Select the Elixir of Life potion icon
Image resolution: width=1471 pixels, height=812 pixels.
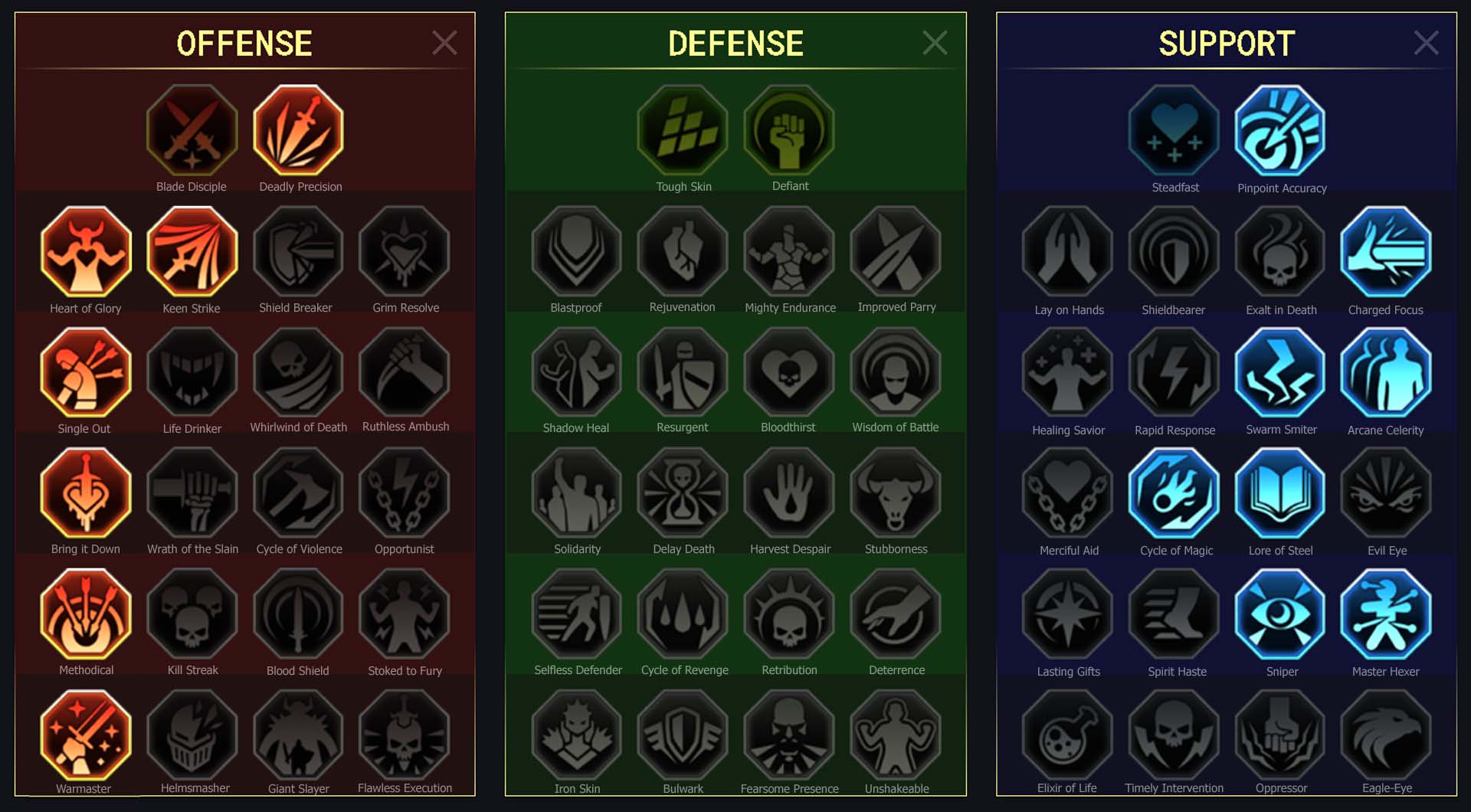point(1067,735)
